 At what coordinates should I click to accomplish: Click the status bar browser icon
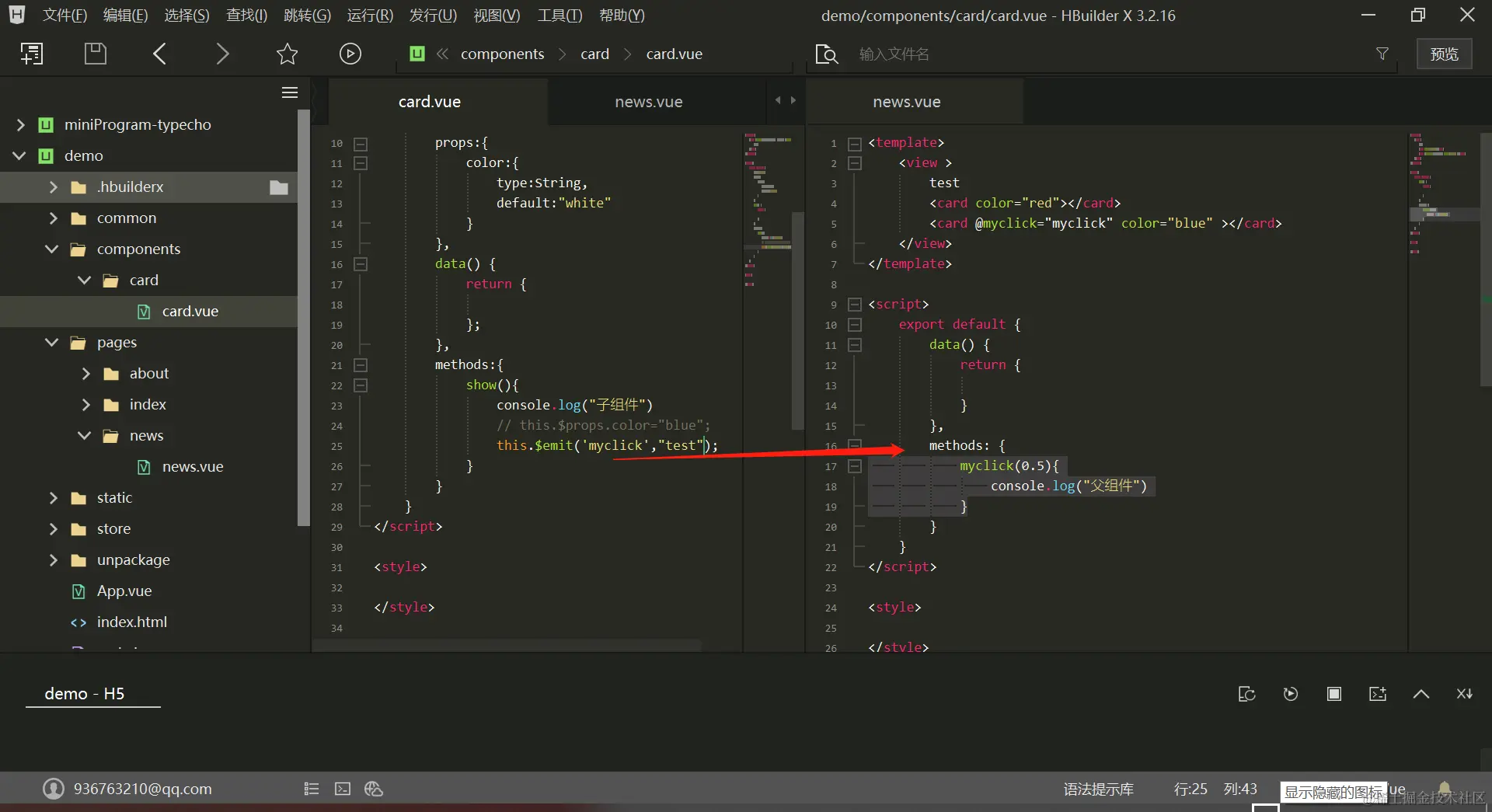point(374,789)
